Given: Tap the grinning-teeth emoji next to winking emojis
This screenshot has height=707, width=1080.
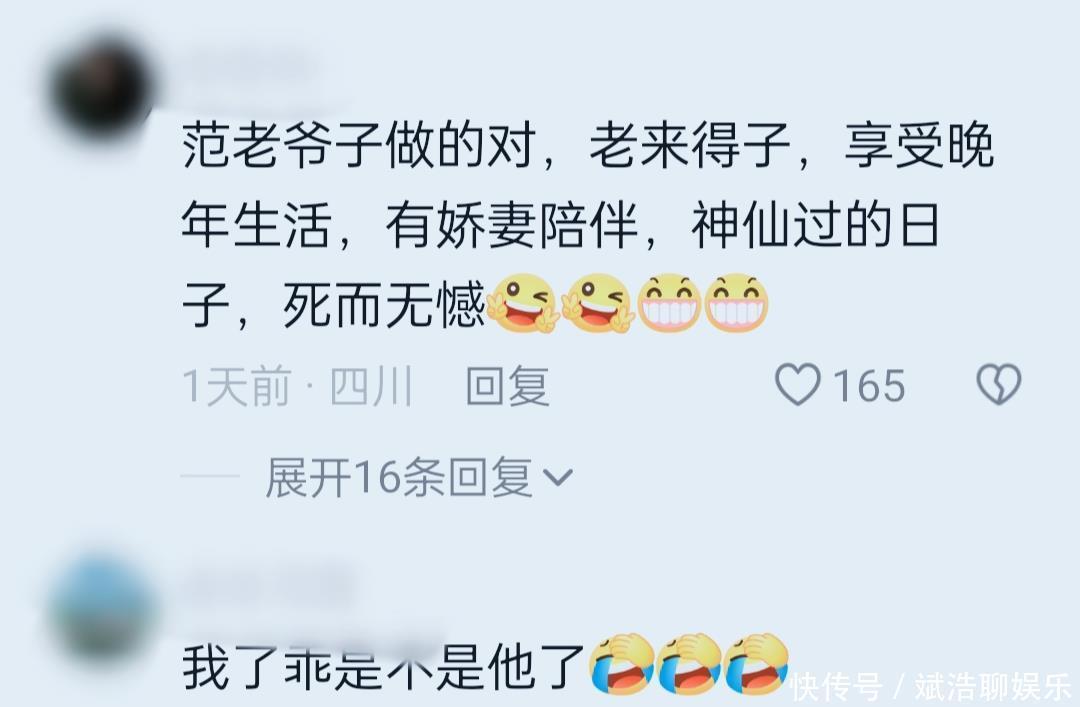Looking at the screenshot, I should [x=669, y=303].
